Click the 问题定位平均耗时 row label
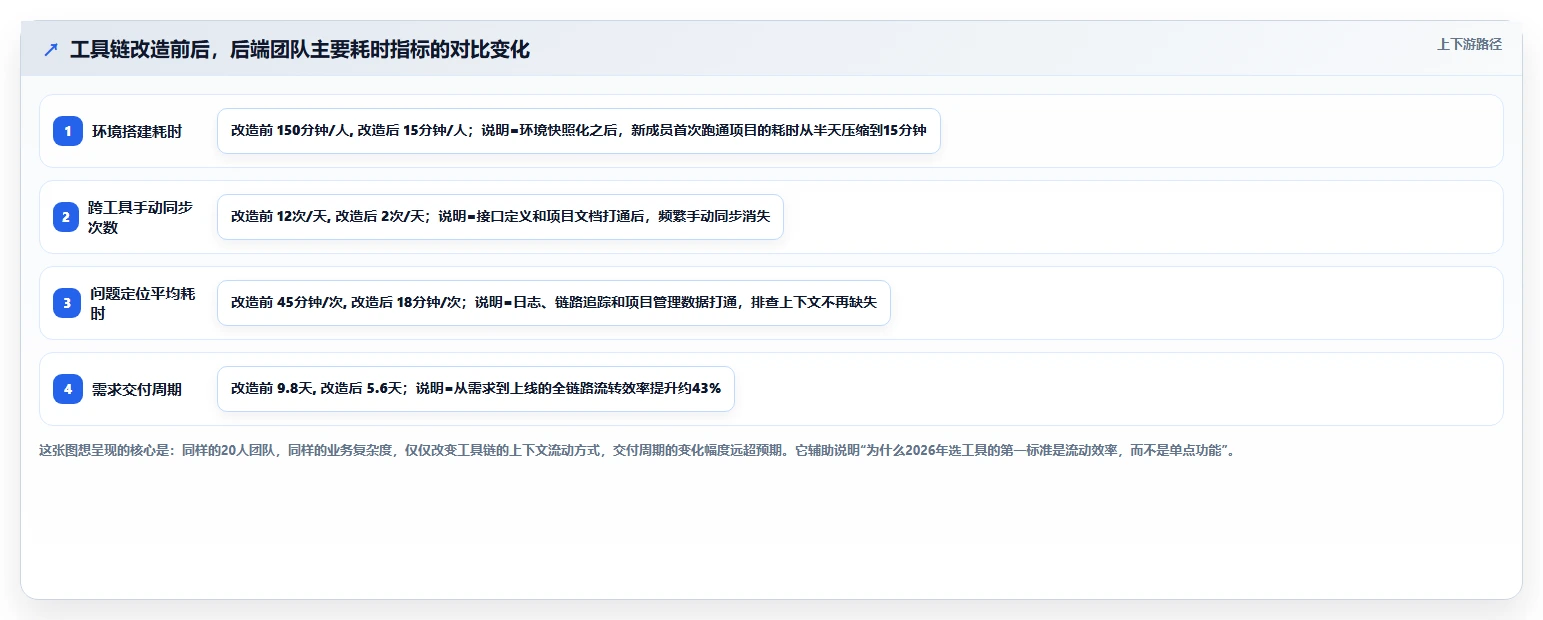This screenshot has width=1543, height=620. coord(143,303)
